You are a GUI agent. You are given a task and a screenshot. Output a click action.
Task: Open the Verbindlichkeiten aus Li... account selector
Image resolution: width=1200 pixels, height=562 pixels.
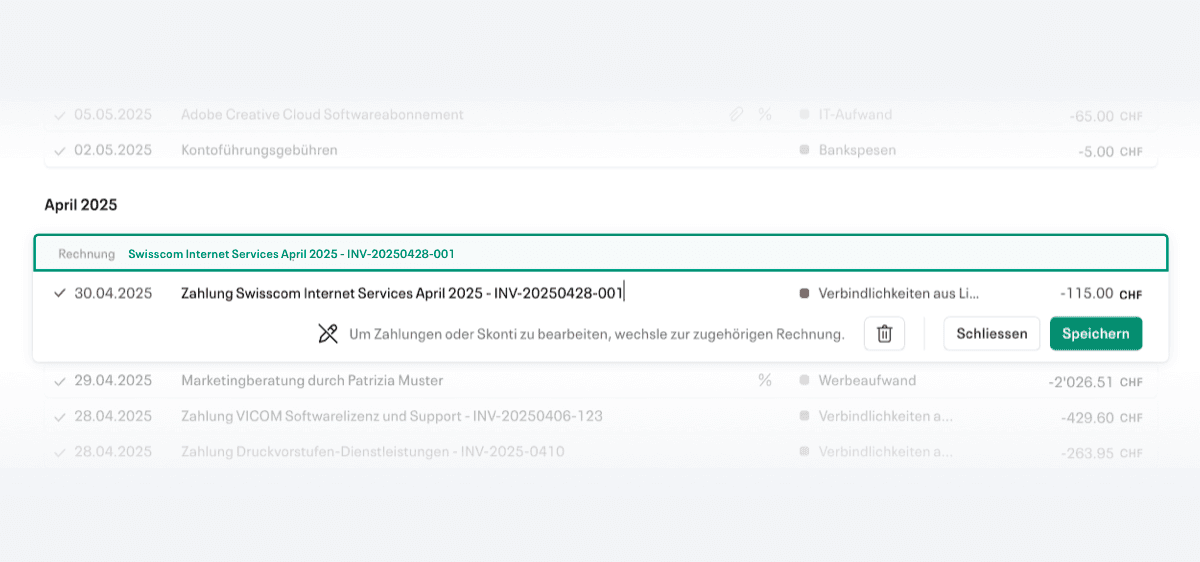[x=890, y=294]
